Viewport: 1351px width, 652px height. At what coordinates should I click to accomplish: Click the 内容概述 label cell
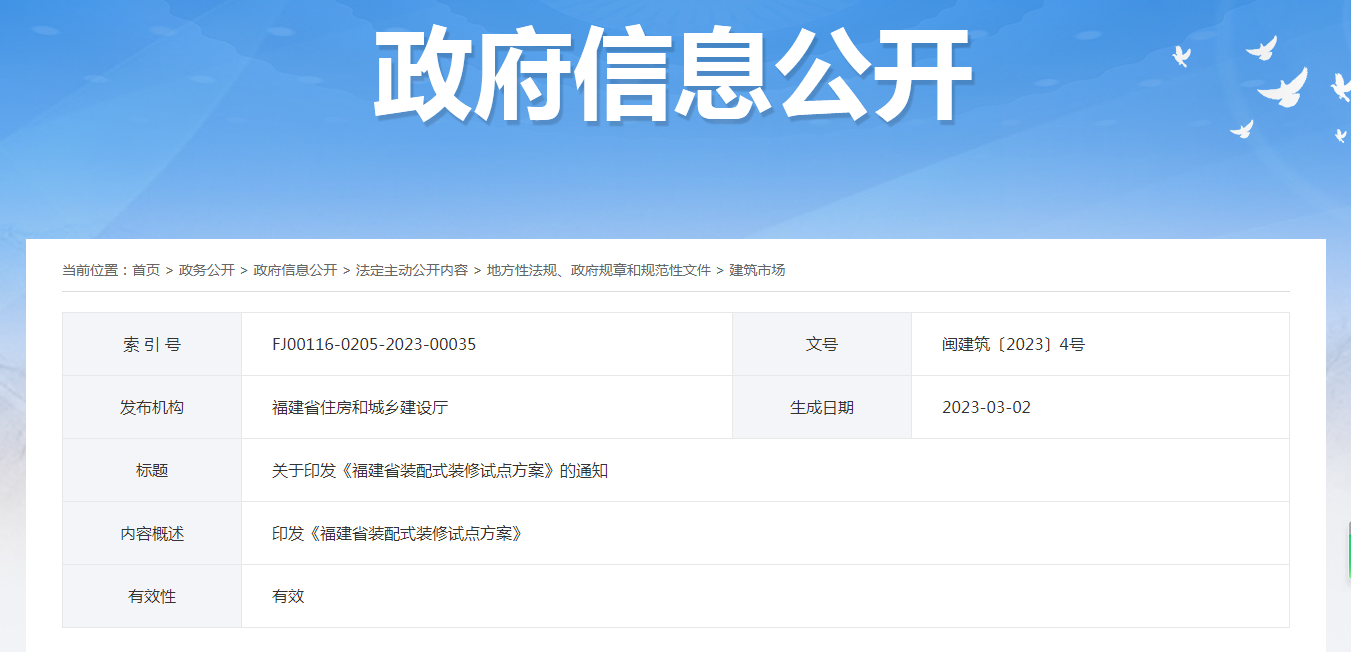(x=152, y=533)
